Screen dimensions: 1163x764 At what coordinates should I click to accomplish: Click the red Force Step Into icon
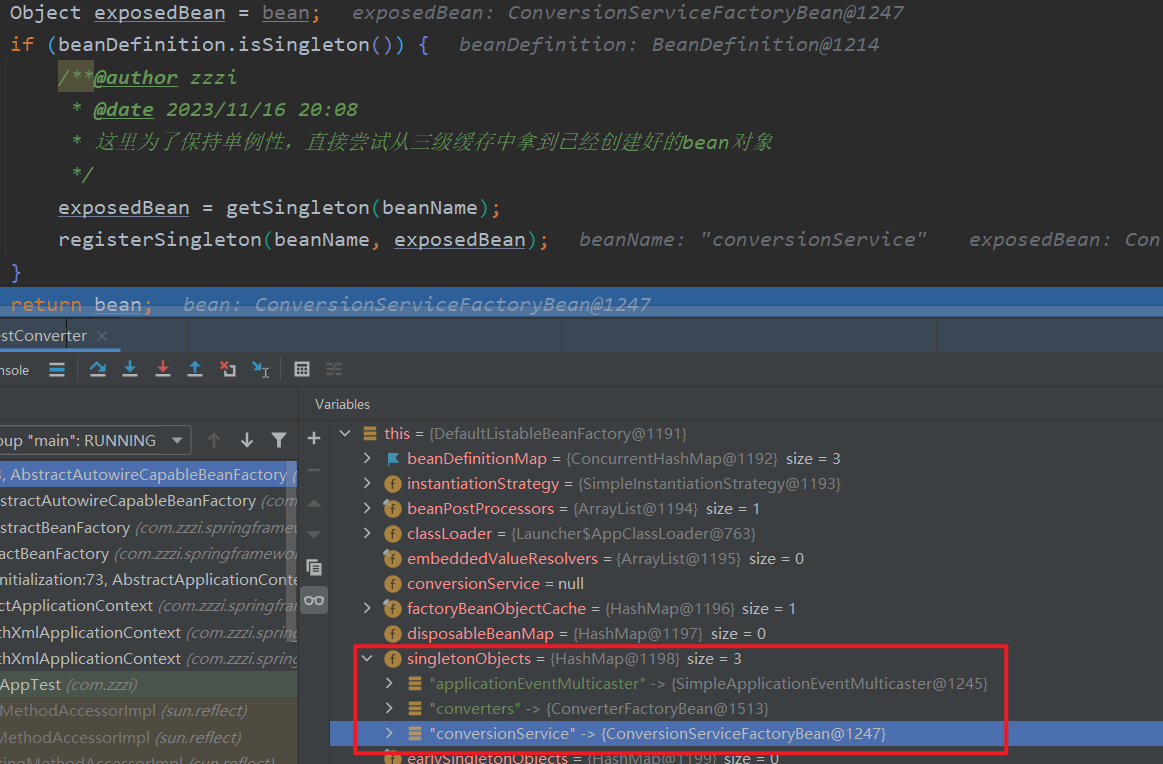pos(162,369)
